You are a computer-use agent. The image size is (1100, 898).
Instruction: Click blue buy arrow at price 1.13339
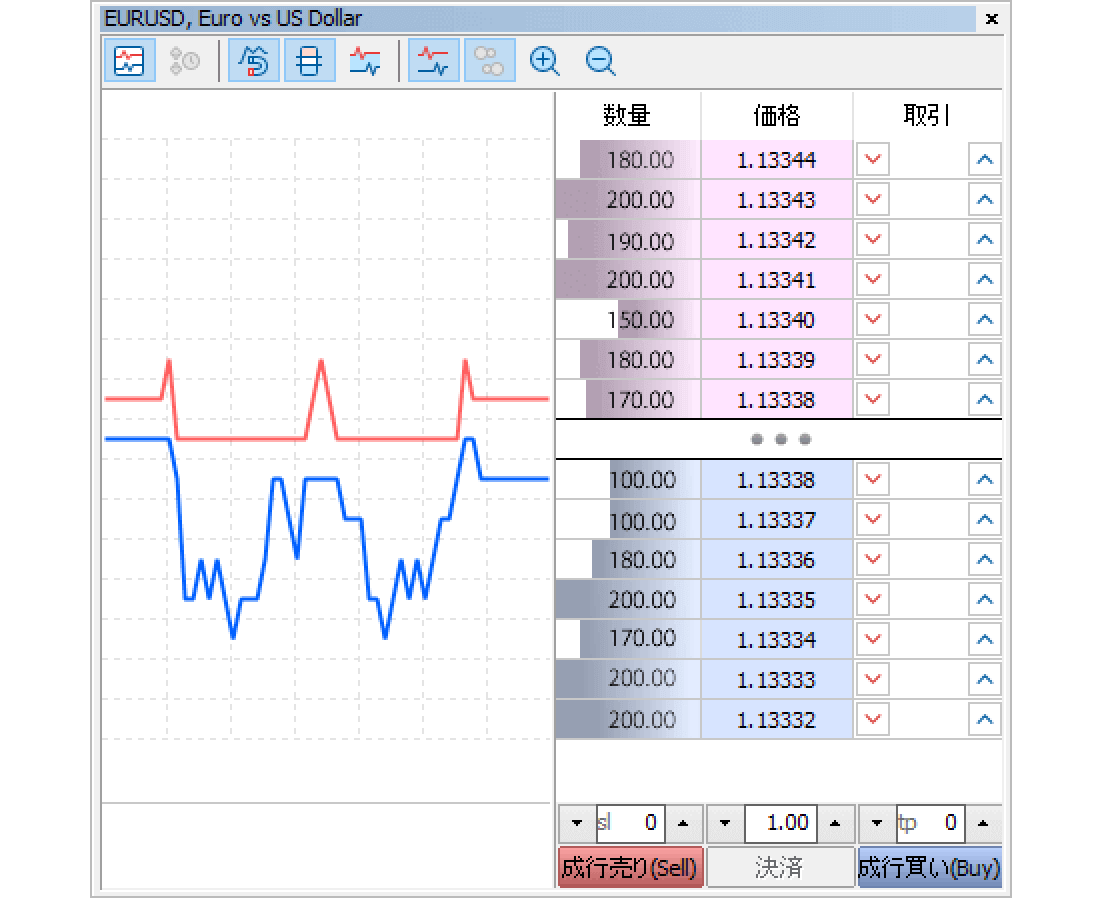click(x=985, y=359)
